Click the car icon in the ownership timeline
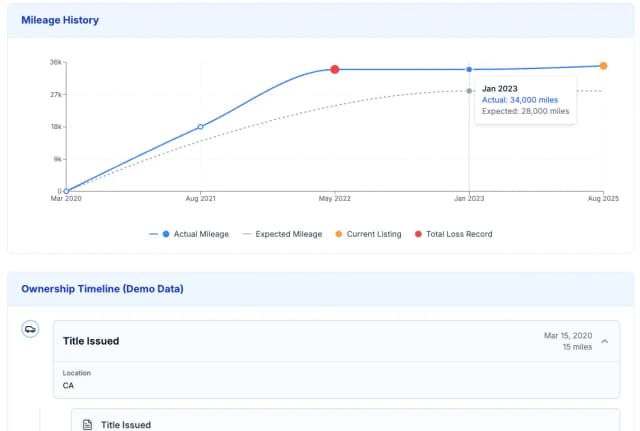The image size is (640, 431). click(31, 329)
